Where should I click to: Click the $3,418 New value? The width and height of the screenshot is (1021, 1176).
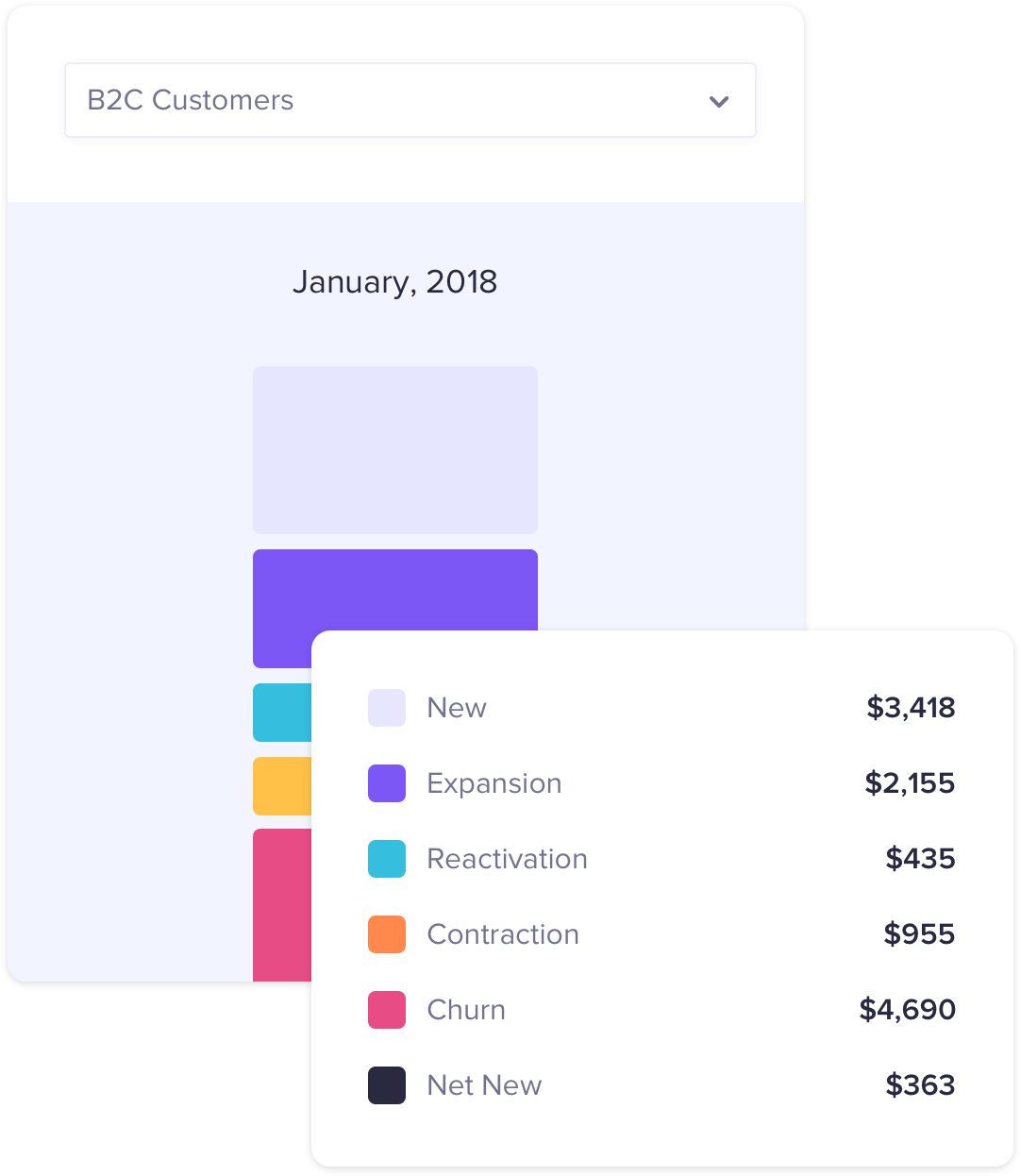tap(911, 708)
